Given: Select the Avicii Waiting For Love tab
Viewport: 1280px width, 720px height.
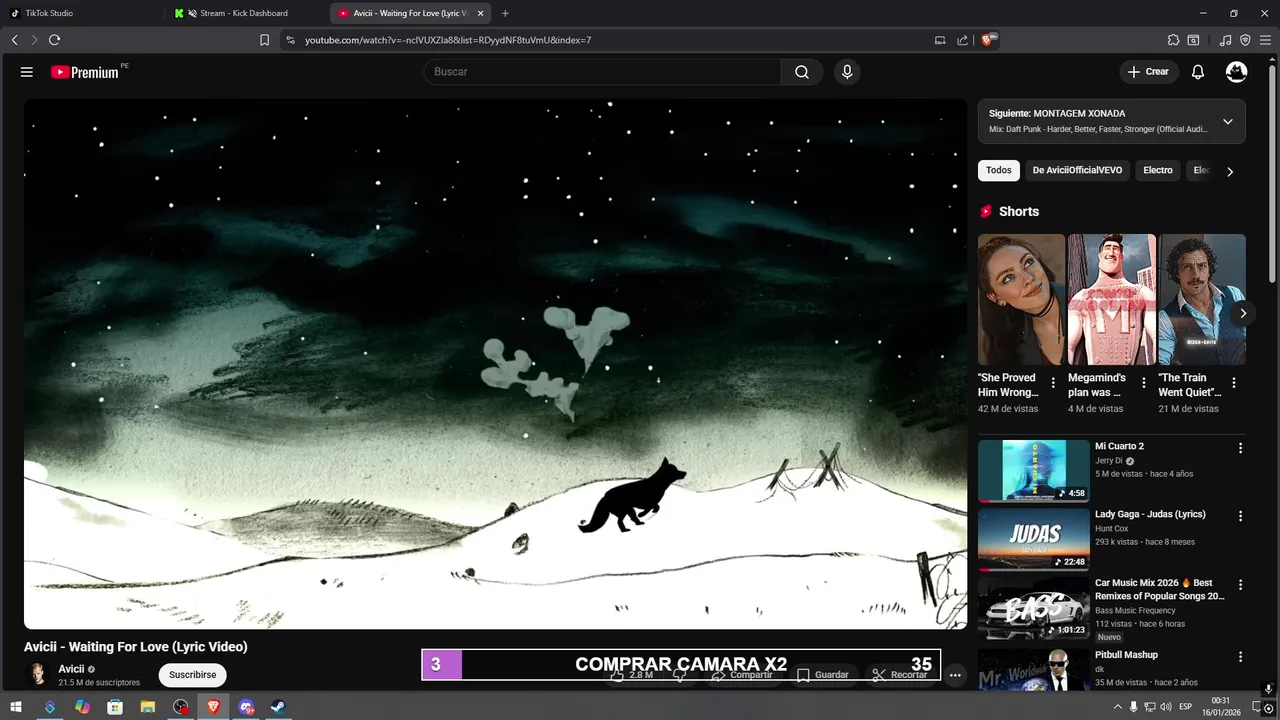Looking at the screenshot, I should pos(410,13).
